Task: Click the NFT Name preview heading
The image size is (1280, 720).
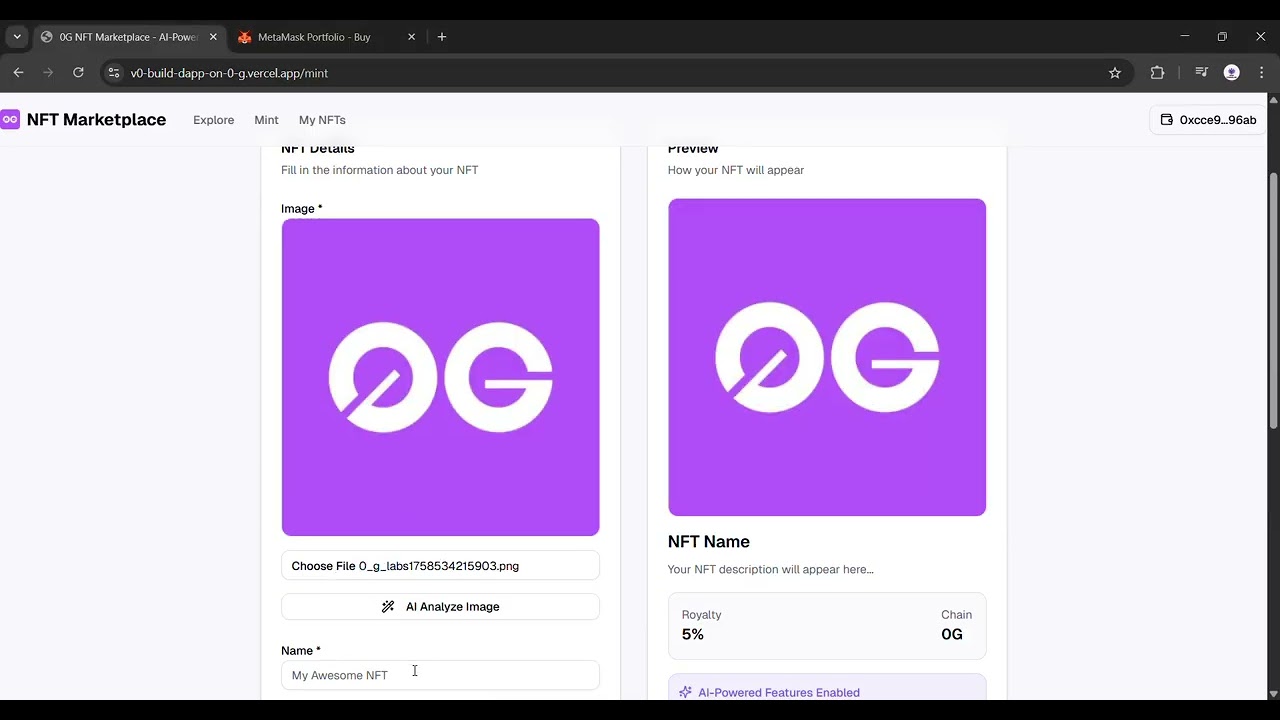Action: (x=709, y=542)
